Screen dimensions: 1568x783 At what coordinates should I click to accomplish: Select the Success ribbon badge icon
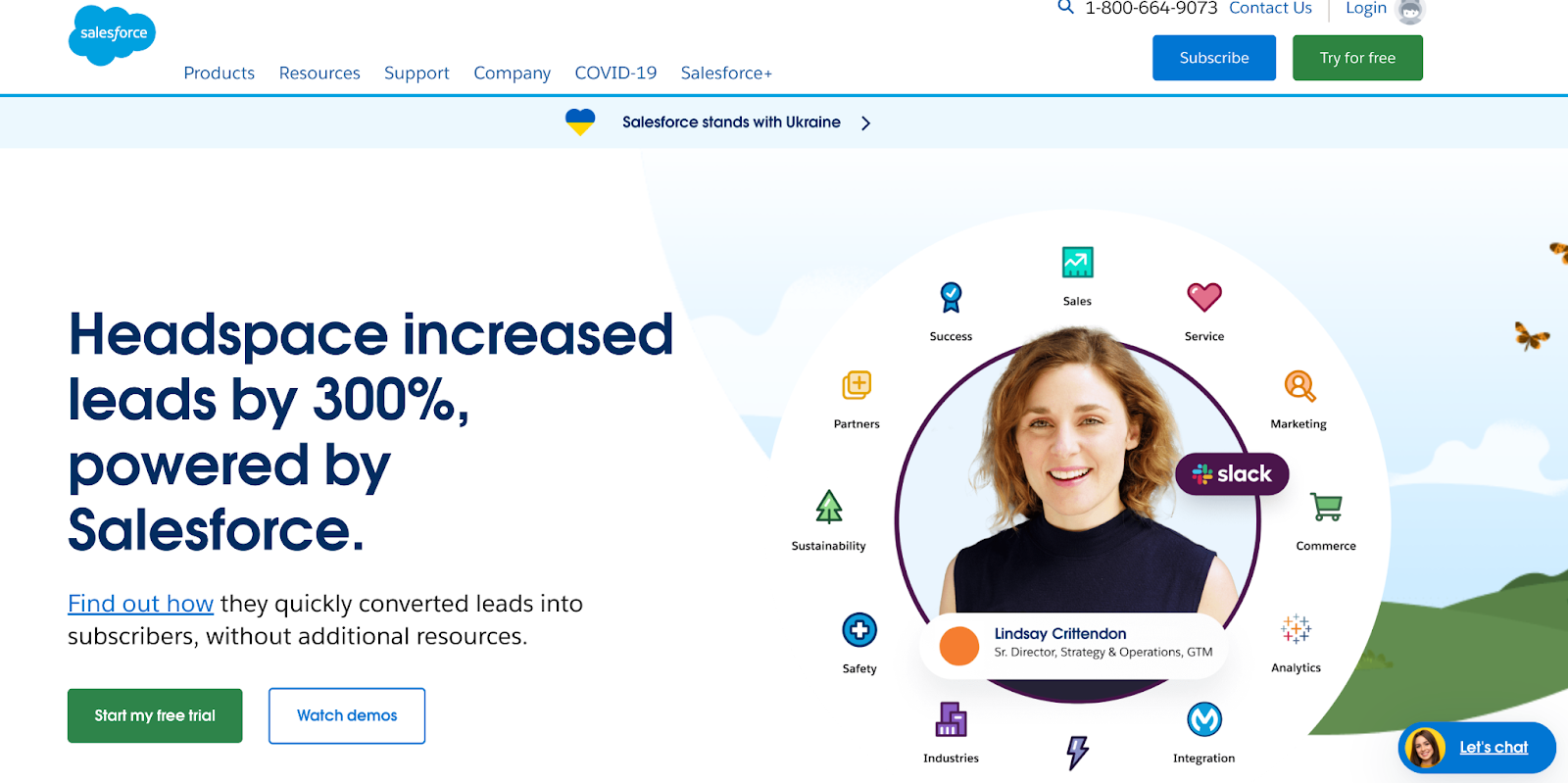(951, 297)
